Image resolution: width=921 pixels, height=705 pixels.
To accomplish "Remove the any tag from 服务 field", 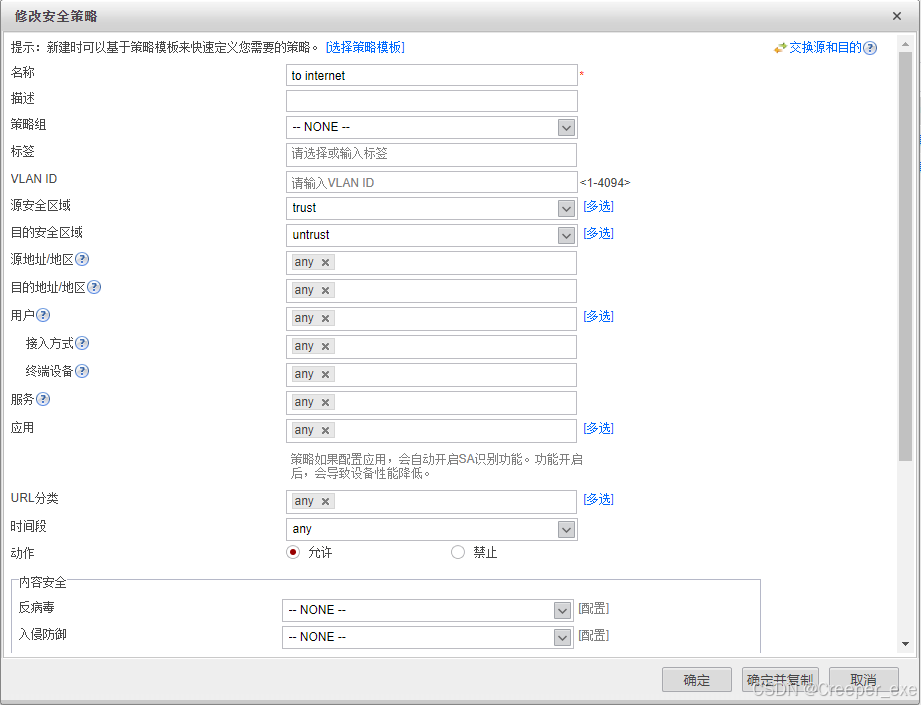I will (325, 402).
